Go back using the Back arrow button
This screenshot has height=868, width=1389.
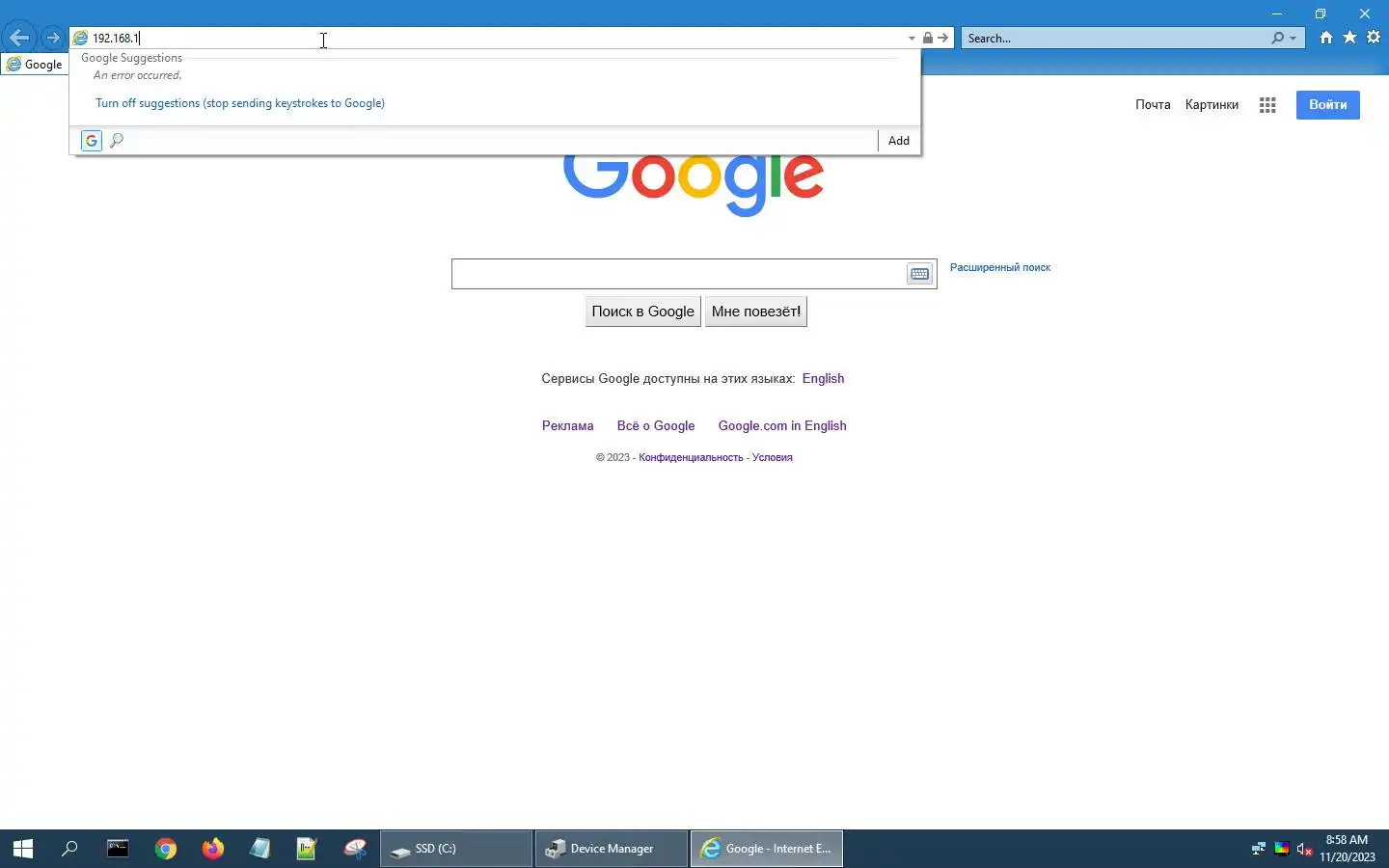pos(19,39)
